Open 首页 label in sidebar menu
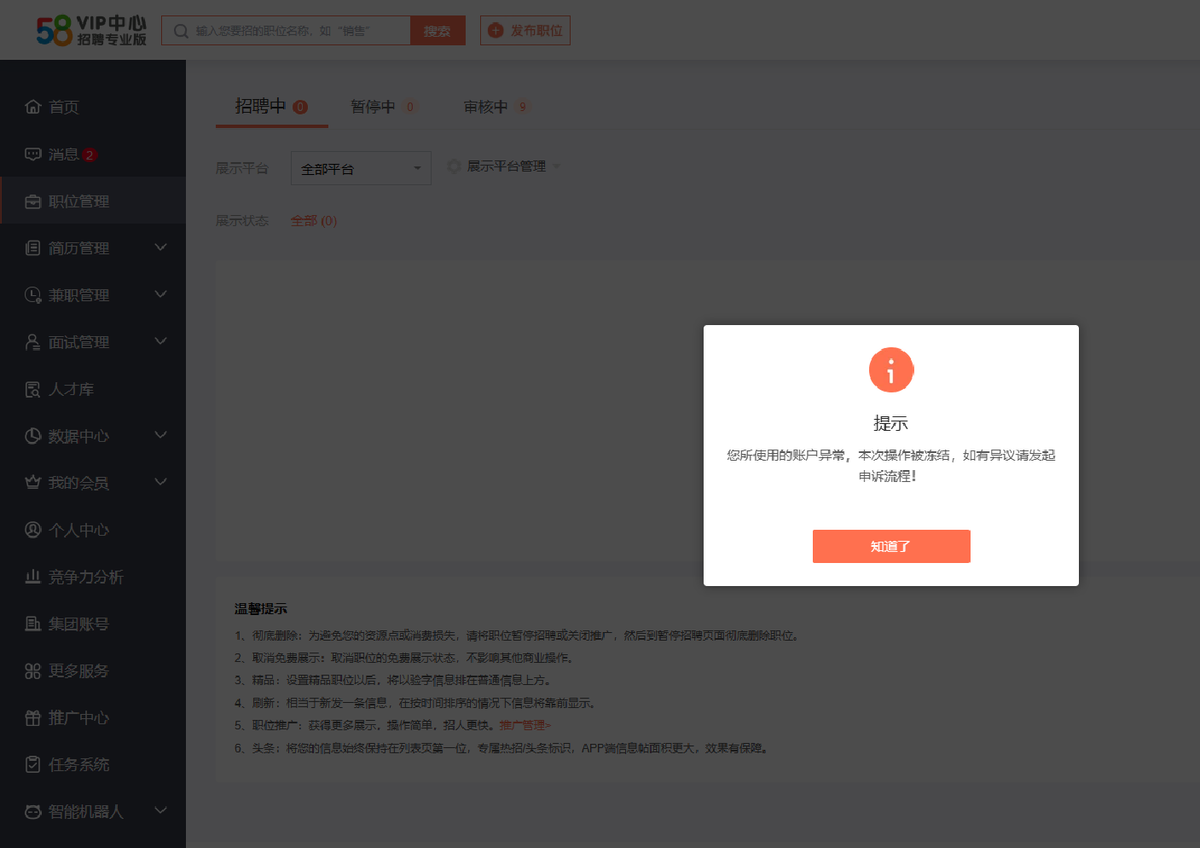The width and height of the screenshot is (1200, 848). pos(64,108)
